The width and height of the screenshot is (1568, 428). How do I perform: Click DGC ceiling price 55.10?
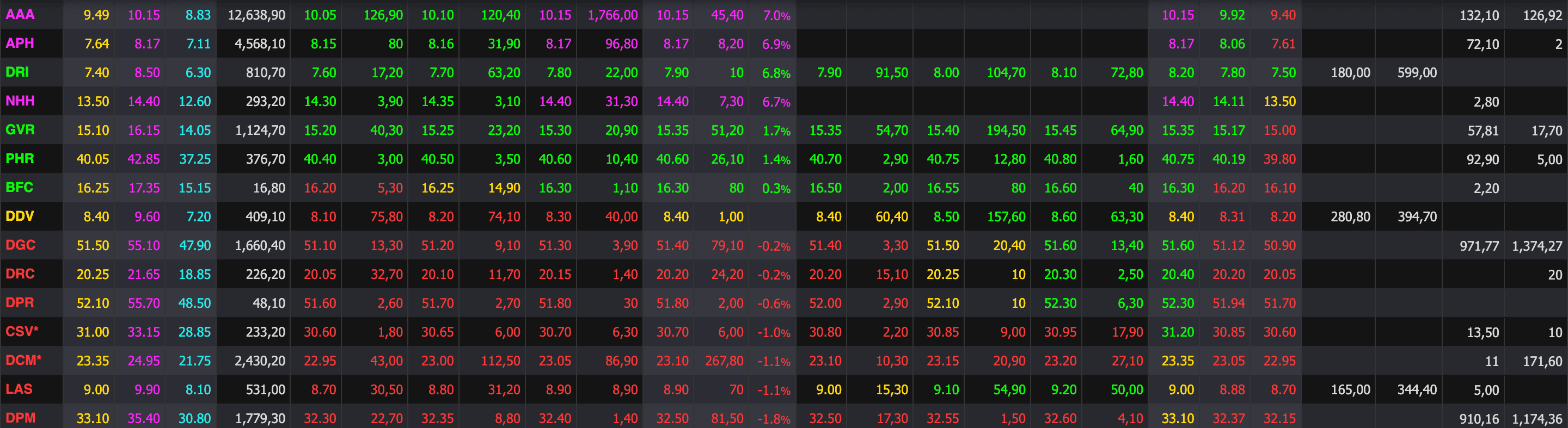click(144, 246)
